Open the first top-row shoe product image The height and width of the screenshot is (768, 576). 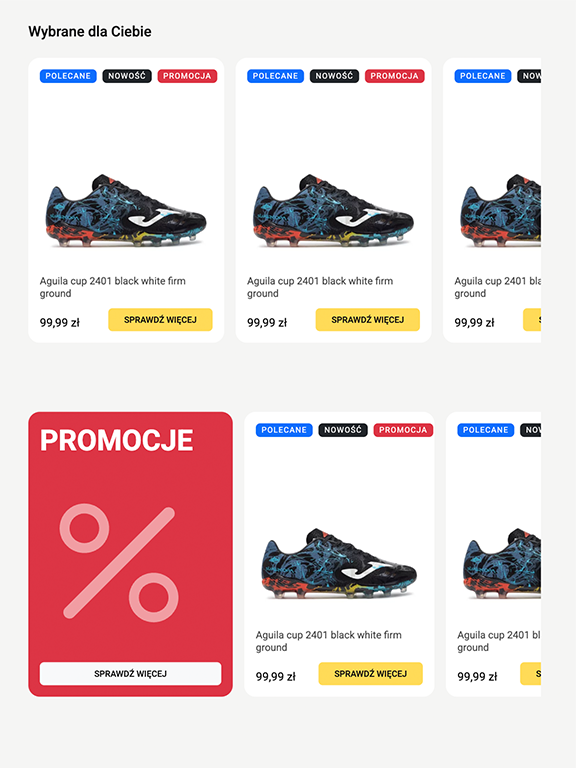click(x=126, y=211)
